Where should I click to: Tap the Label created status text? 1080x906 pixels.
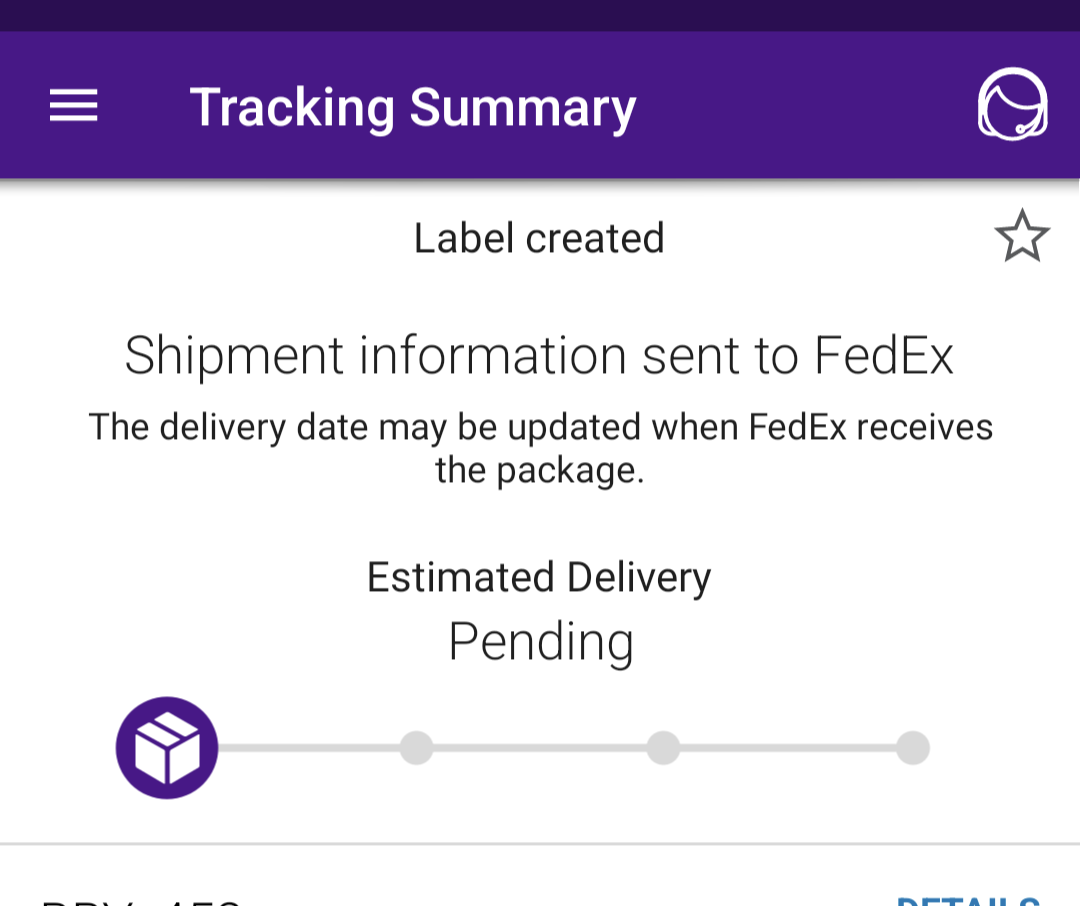(x=539, y=238)
